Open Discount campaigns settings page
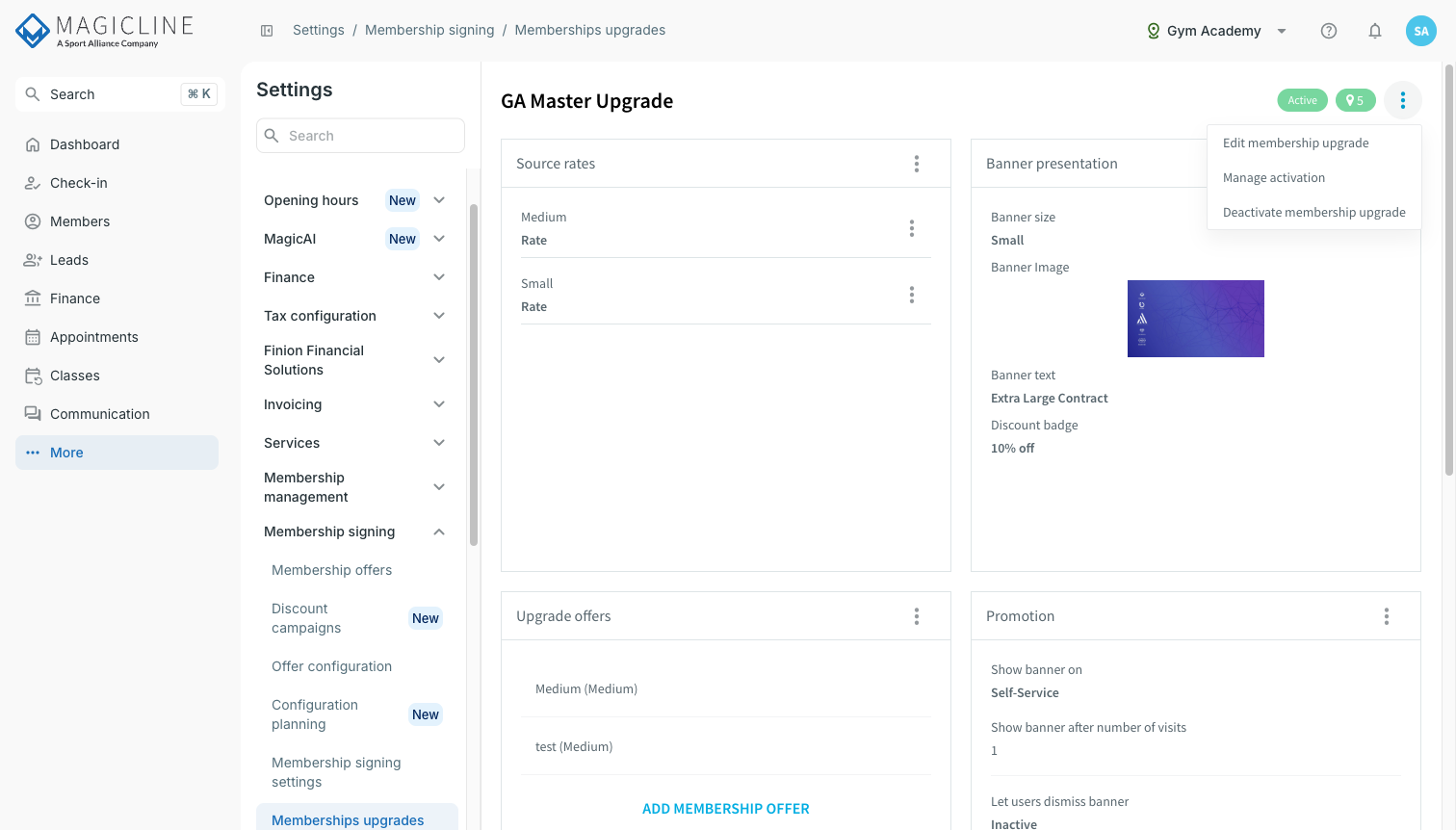 pyautogui.click(x=357, y=618)
